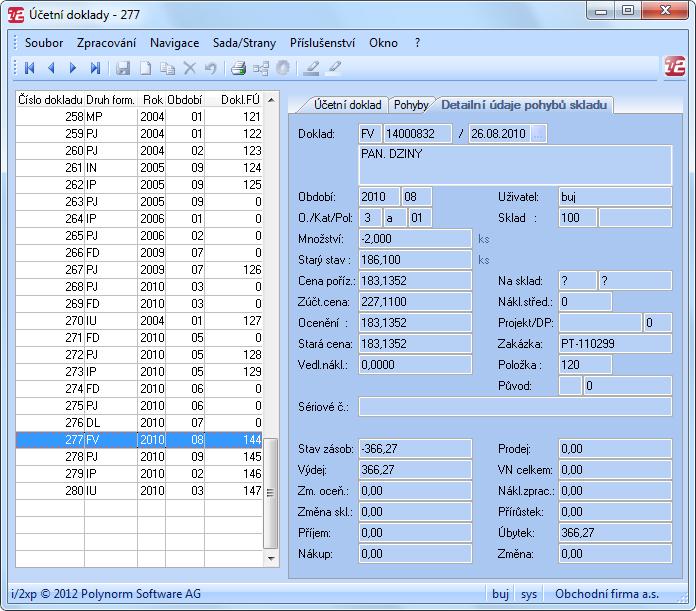Click the delete X icon
696x611 pixels.
click(x=190, y=68)
